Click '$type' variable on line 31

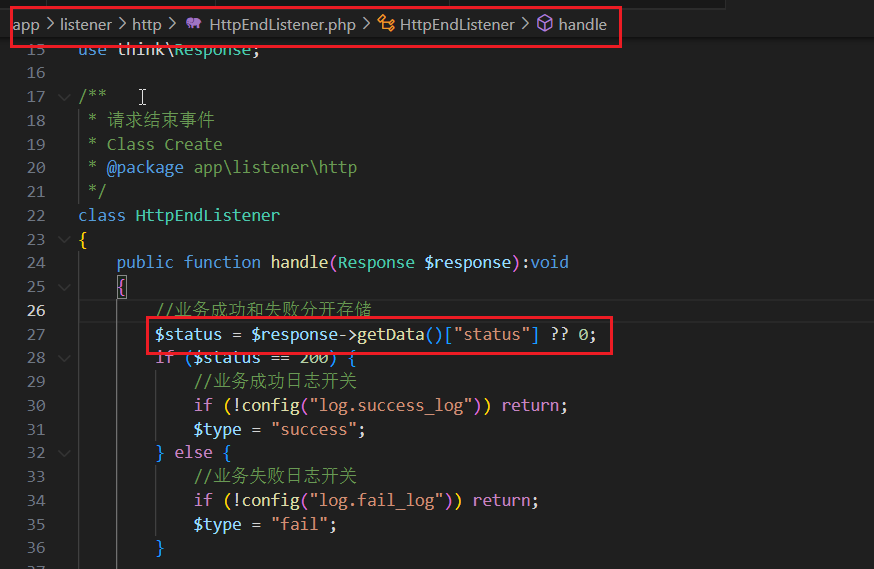(217, 430)
